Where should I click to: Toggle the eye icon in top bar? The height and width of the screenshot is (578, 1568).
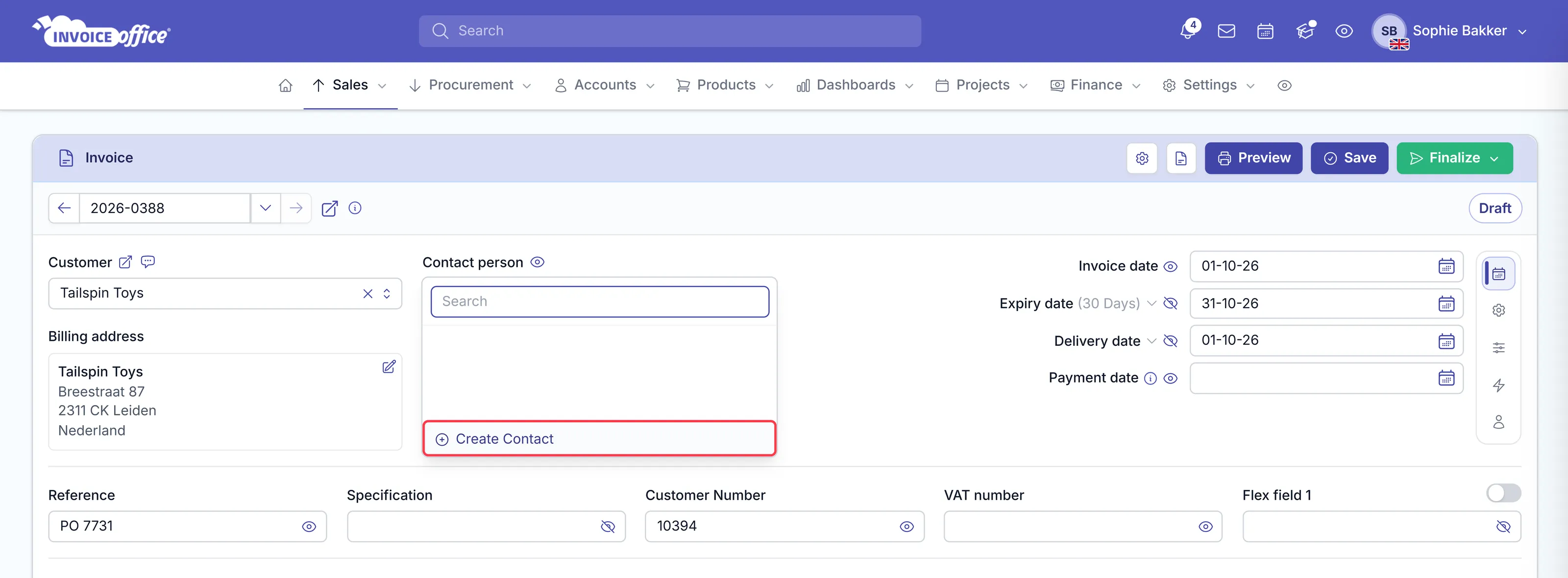click(1344, 31)
